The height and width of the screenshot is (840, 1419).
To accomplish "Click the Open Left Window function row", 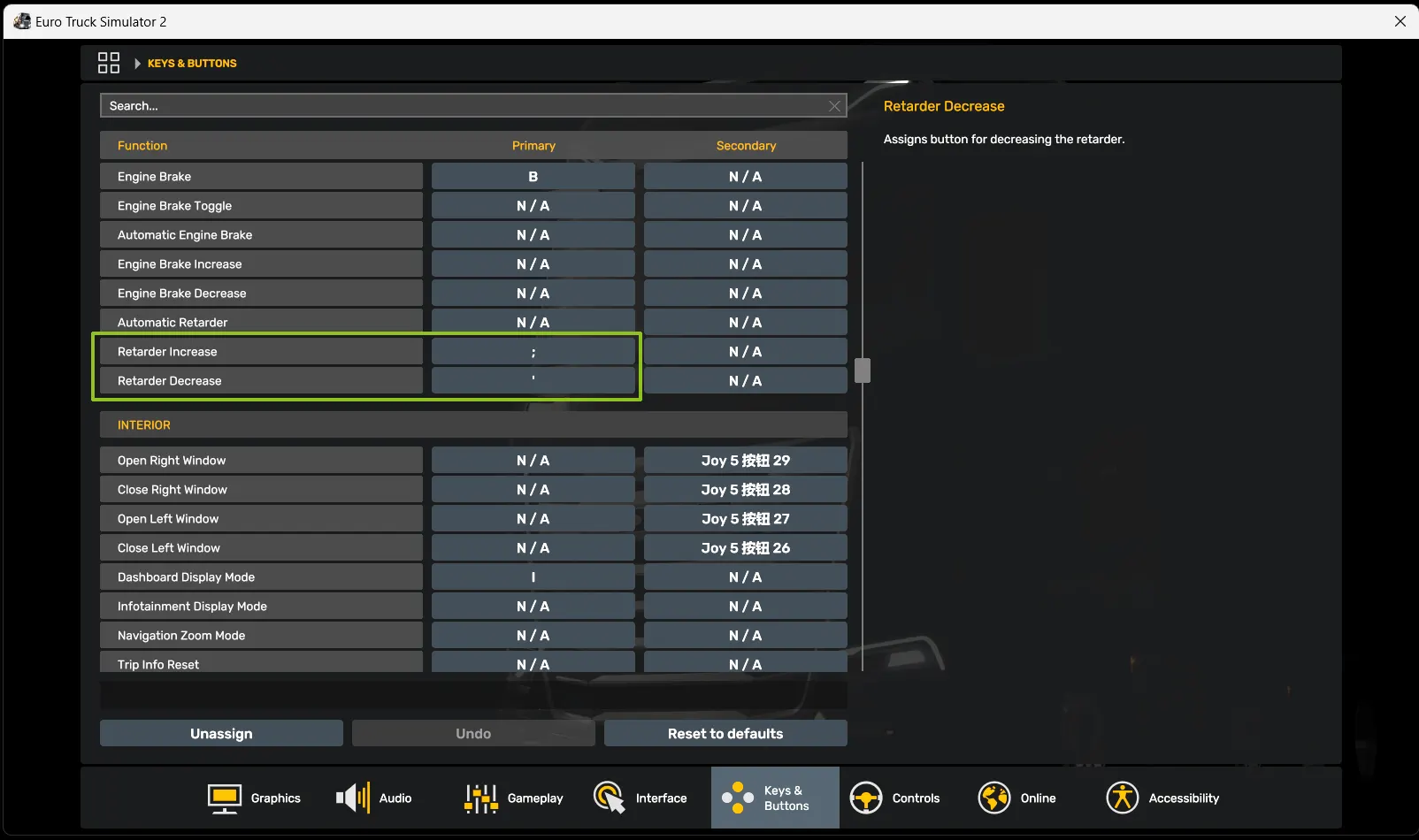I will (x=261, y=518).
